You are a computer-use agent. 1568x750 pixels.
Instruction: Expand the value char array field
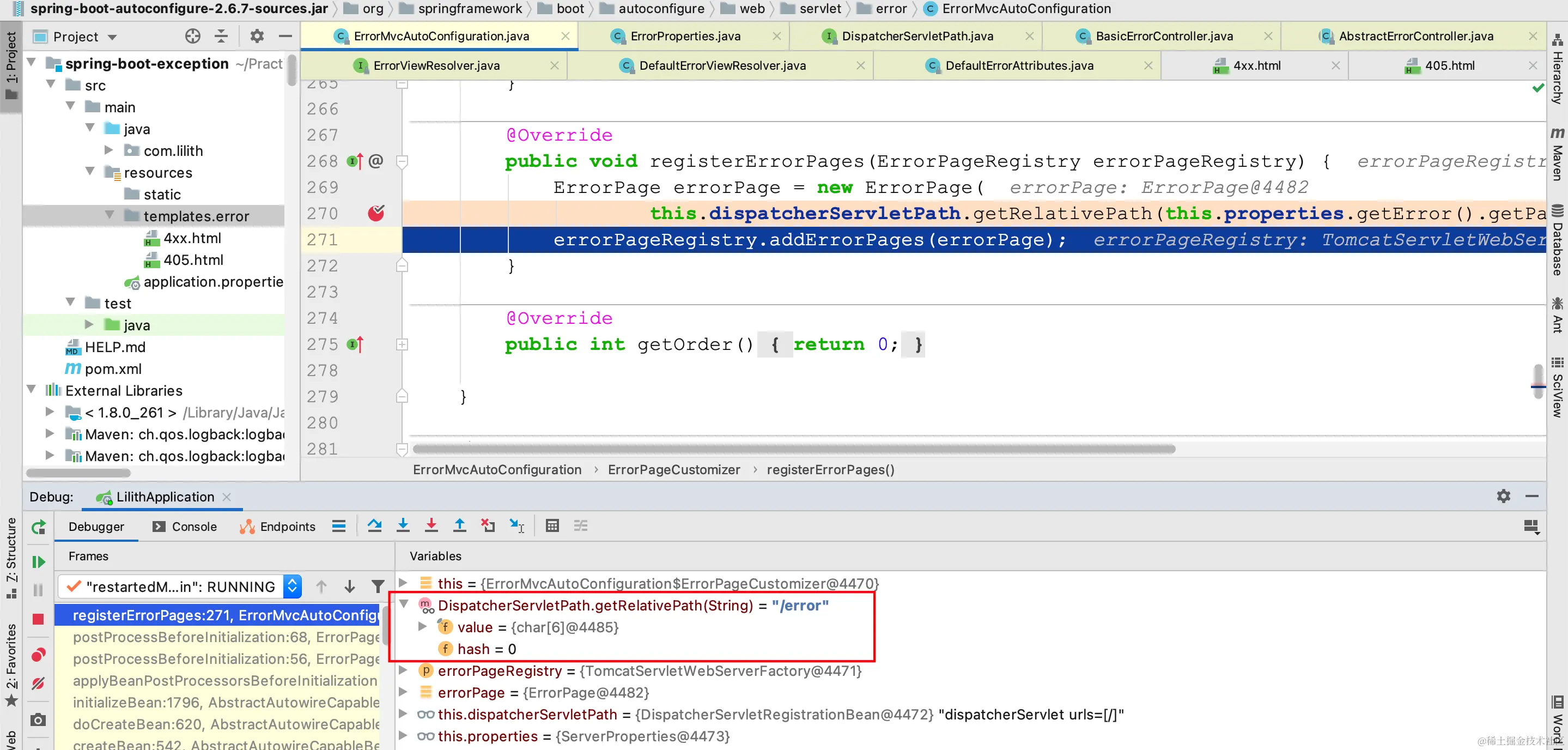422,626
